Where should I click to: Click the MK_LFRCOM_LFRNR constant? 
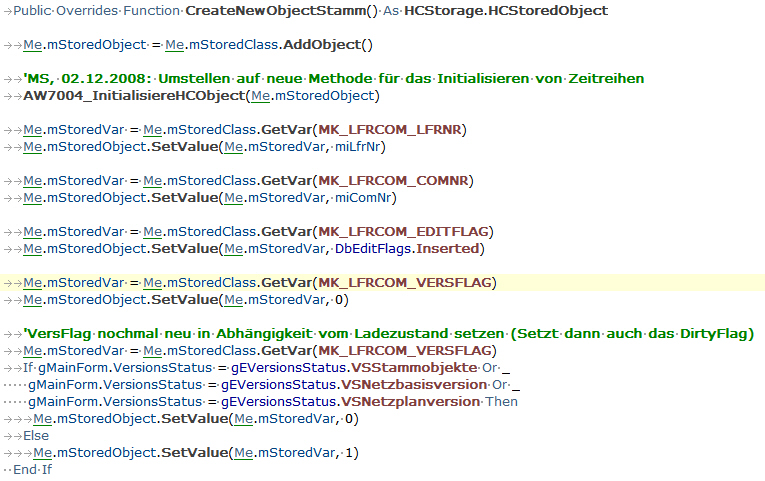pos(390,130)
